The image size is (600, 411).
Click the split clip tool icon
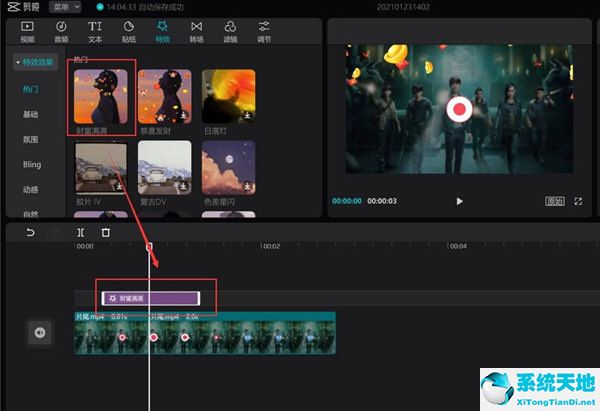point(81,232)
